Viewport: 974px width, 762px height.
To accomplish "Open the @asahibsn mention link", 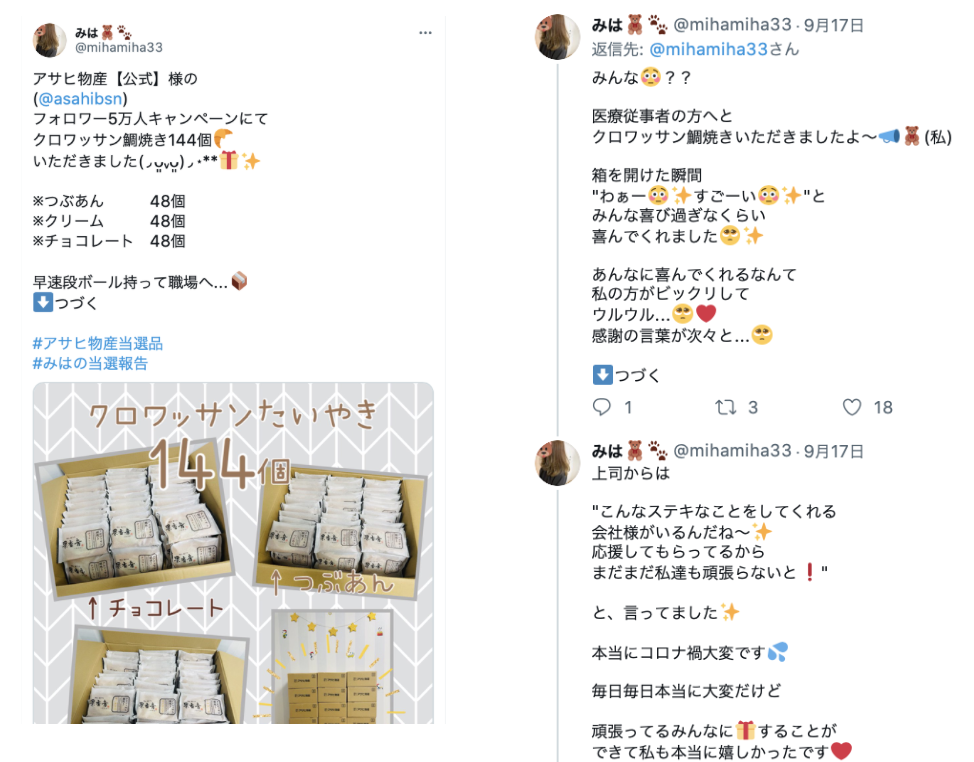I will click(80, 99).
